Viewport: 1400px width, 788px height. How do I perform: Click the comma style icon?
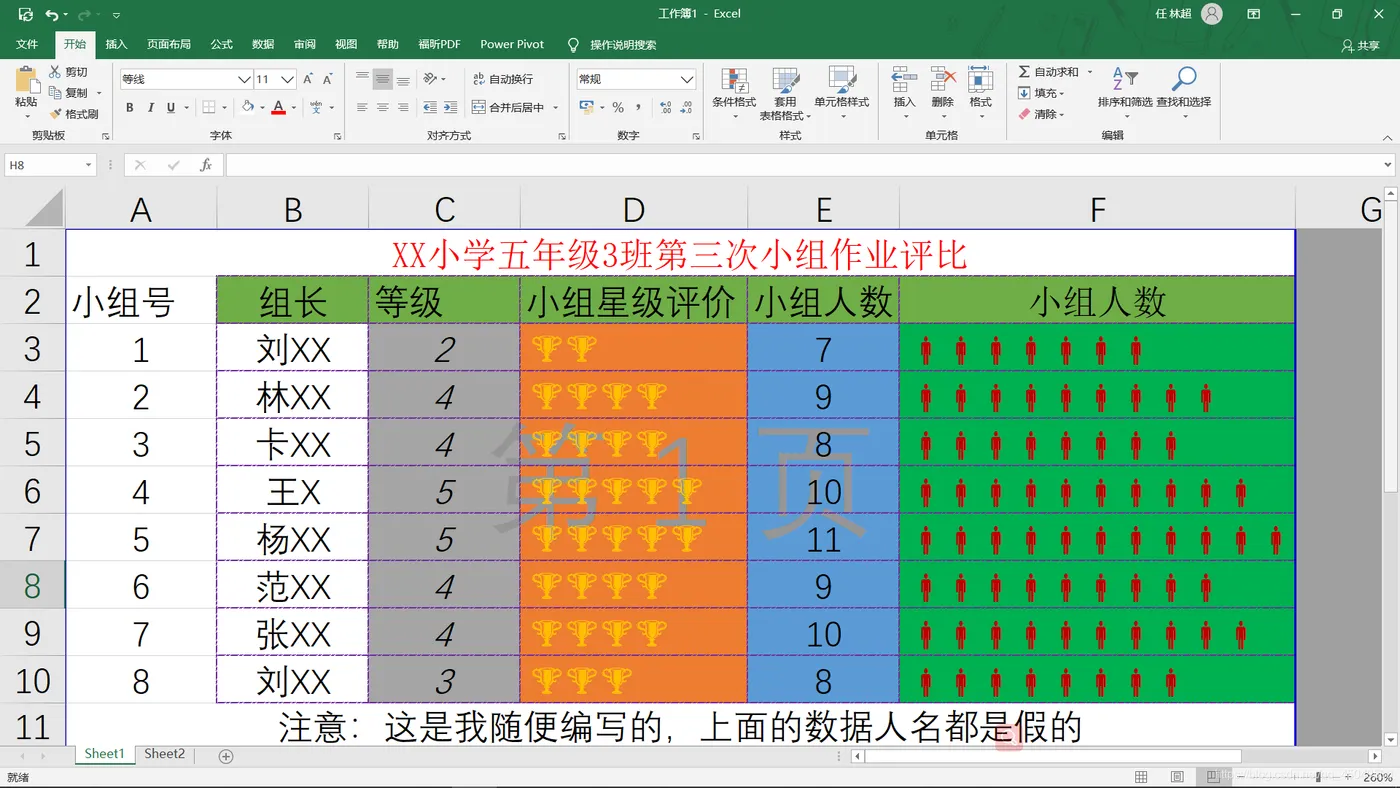point(638,107)
